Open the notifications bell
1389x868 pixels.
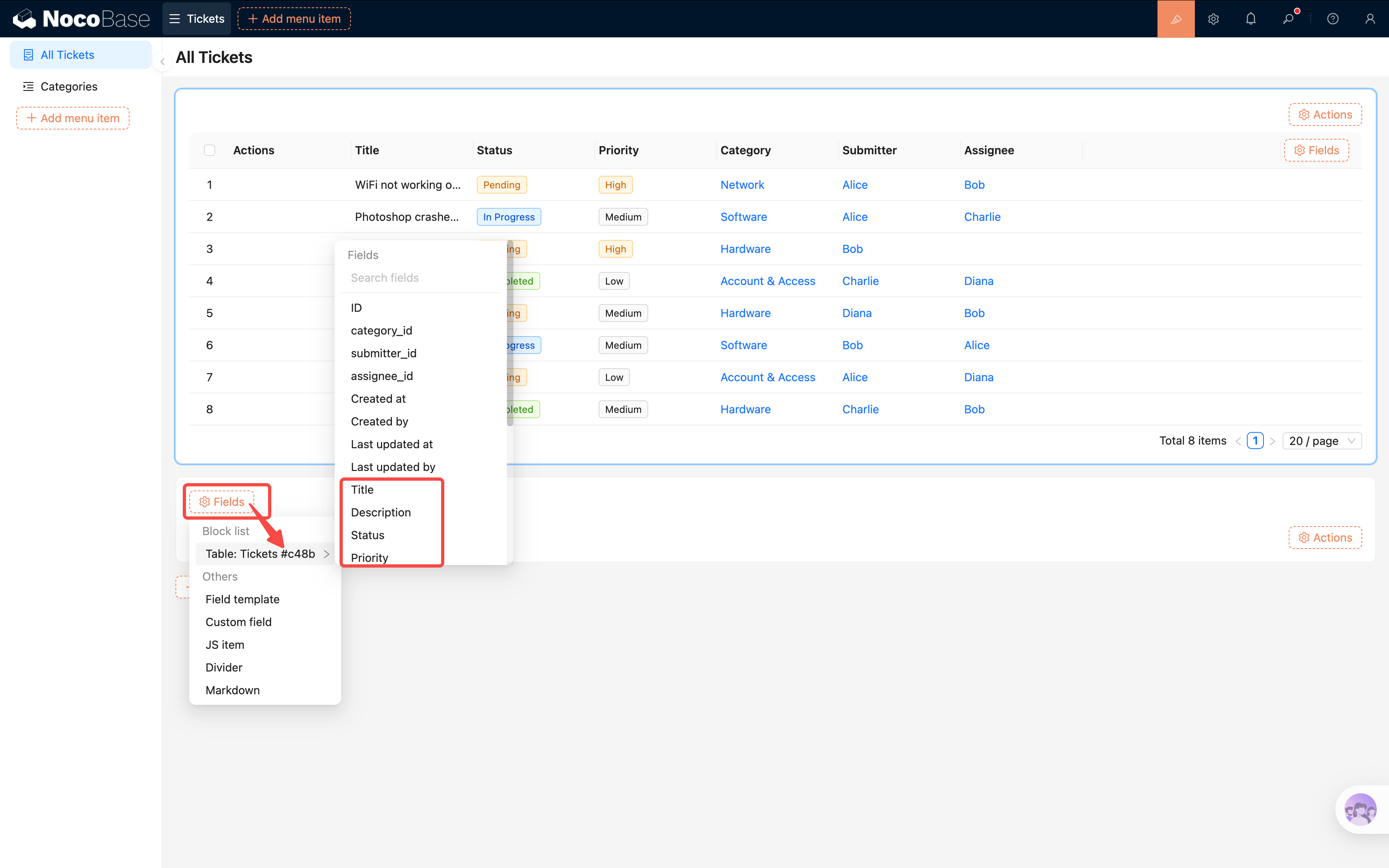(1251, 19)
